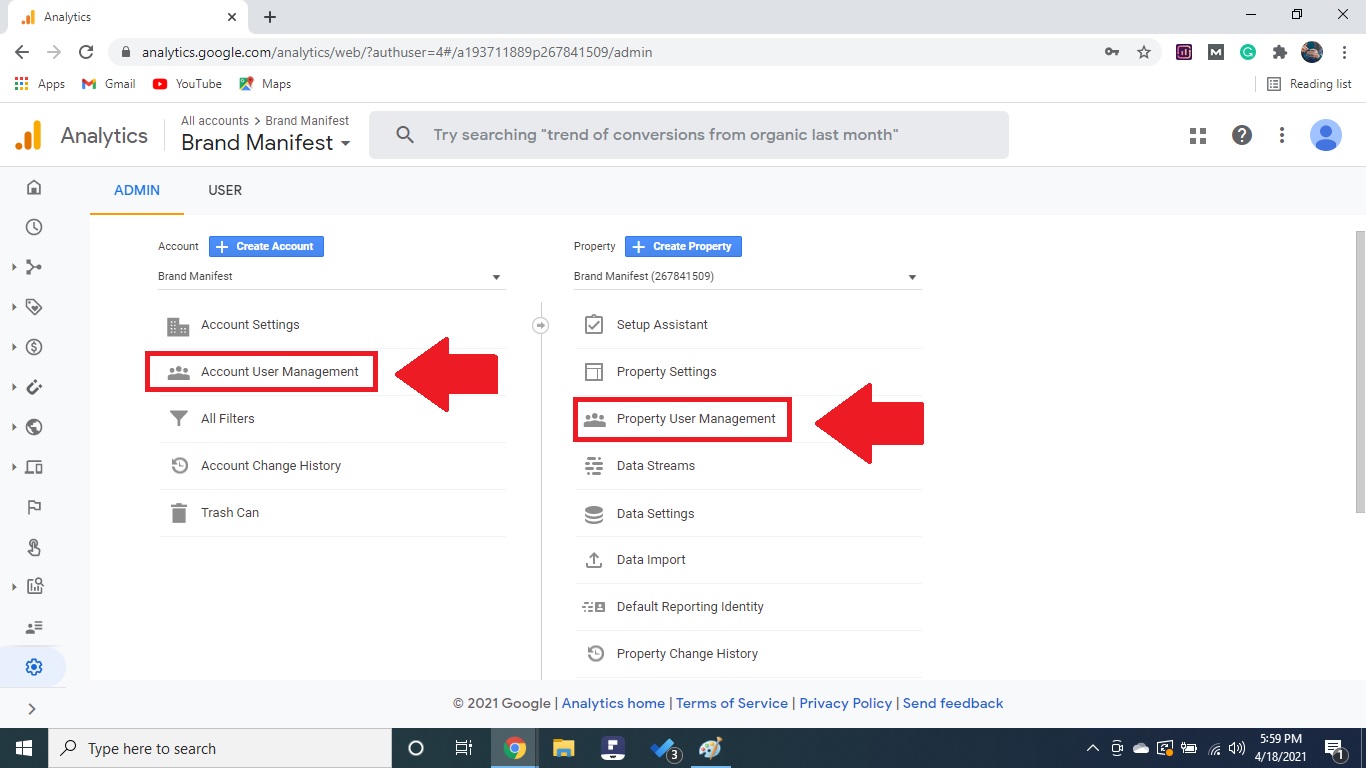The width and height of the screenshot is (1366, 768).
Task: Open the touch Conversions icon in sidebar
Action: (34, 547)
